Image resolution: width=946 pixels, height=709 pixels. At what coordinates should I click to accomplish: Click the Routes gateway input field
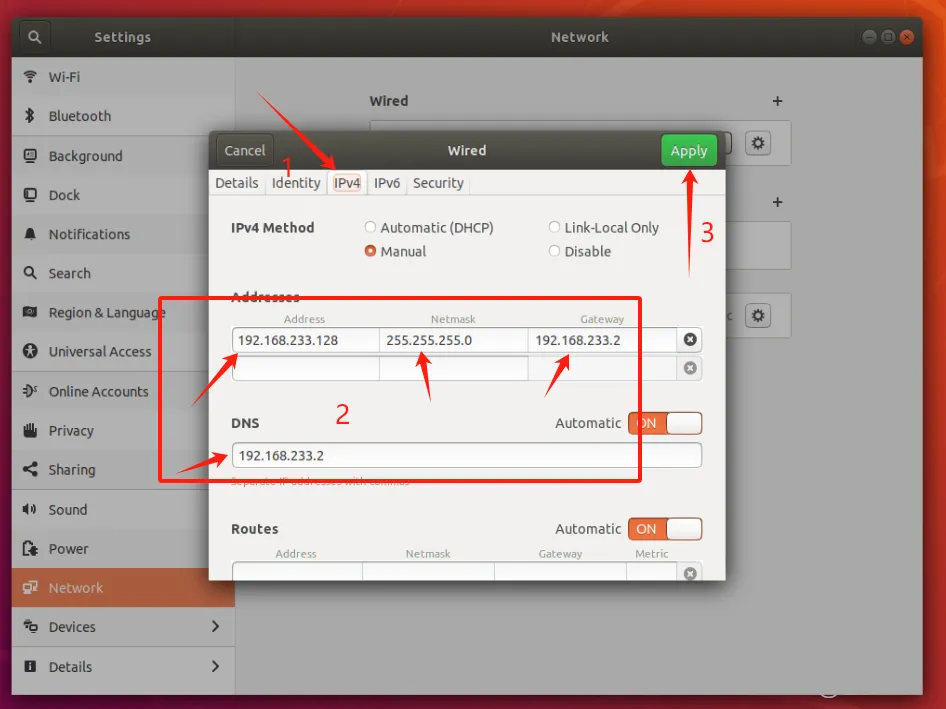click(560, 571)
